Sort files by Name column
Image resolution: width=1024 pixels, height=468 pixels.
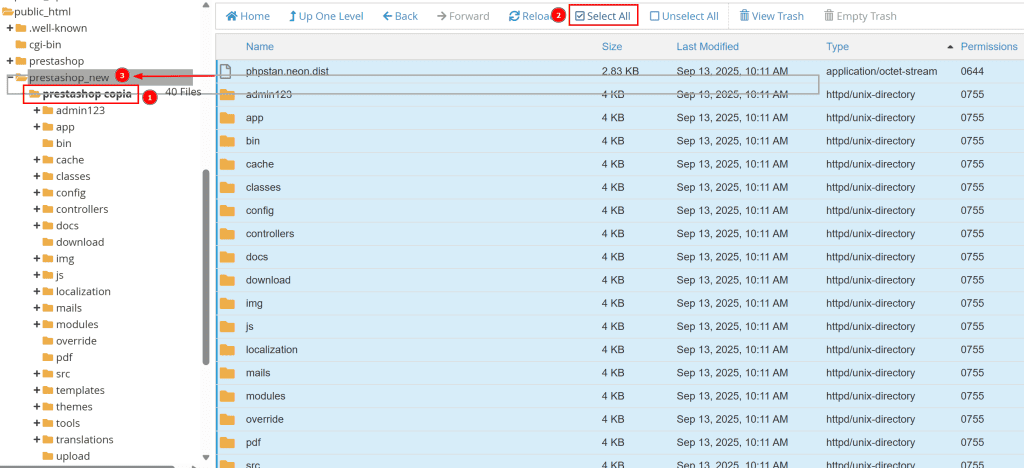[260, 47]
